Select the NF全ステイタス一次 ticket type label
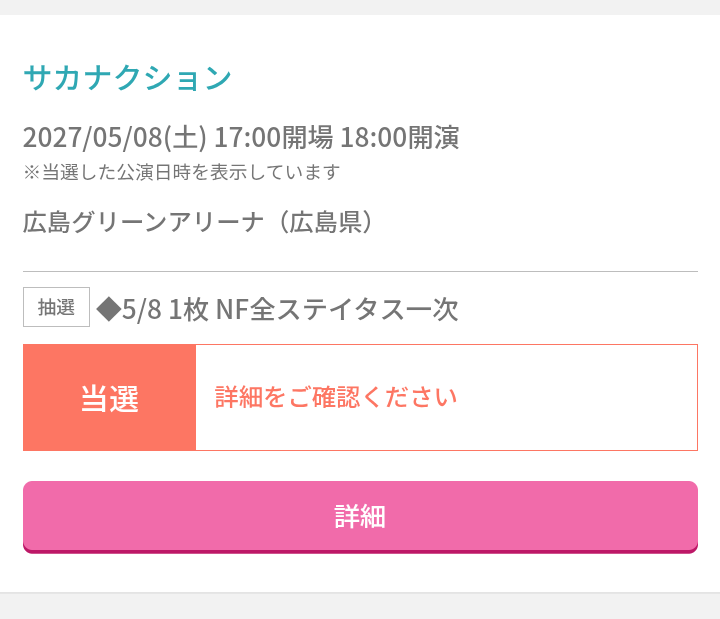 [x=337, y=309]
